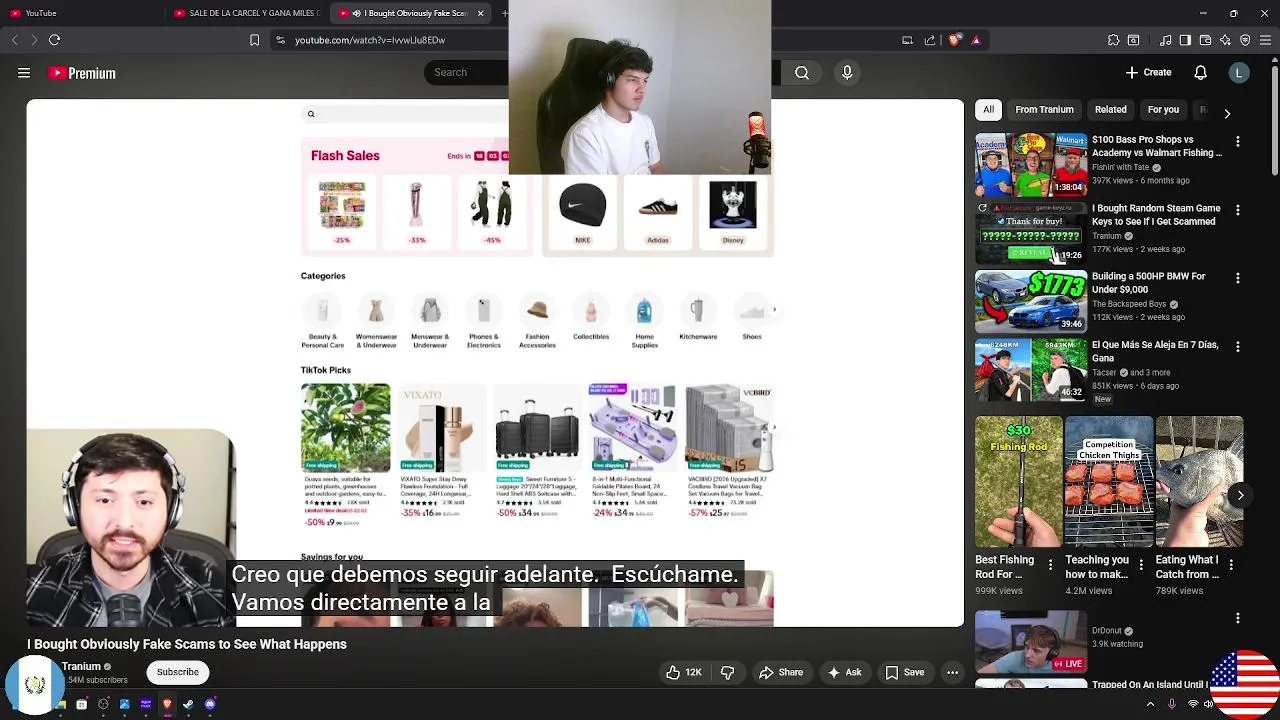Open options for the Teaching you how short

point(1141,565)
